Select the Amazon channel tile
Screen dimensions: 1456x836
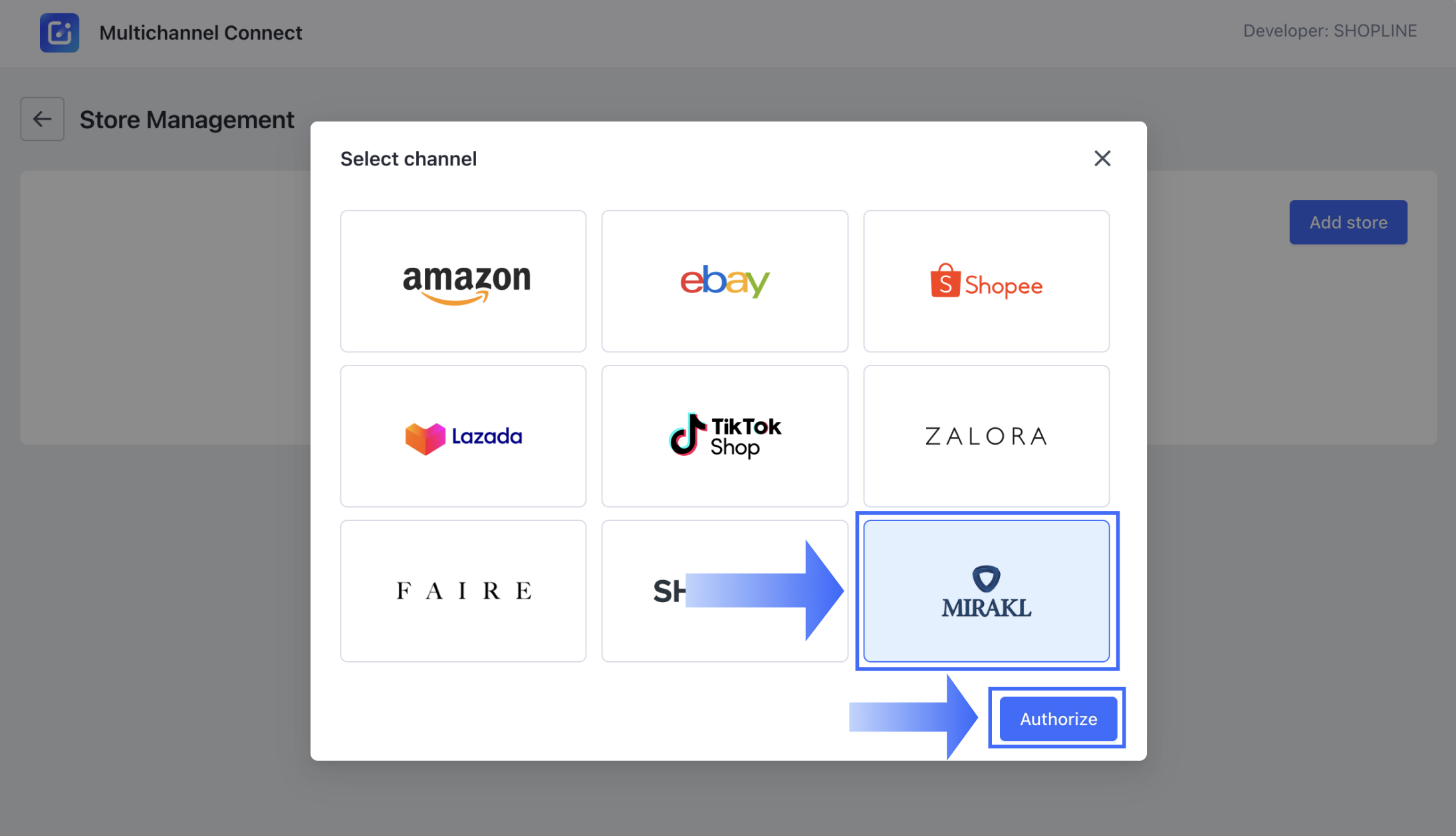tap(463, 281)
